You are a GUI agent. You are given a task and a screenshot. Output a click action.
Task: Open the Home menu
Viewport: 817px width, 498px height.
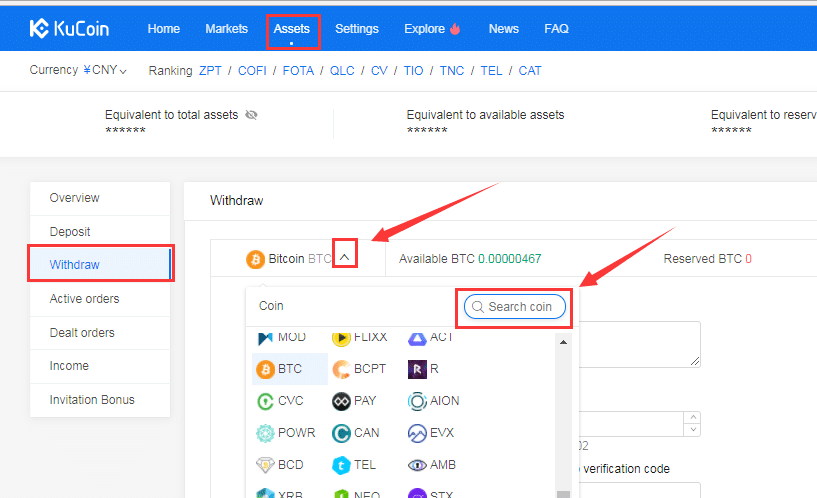click(164, 29)
